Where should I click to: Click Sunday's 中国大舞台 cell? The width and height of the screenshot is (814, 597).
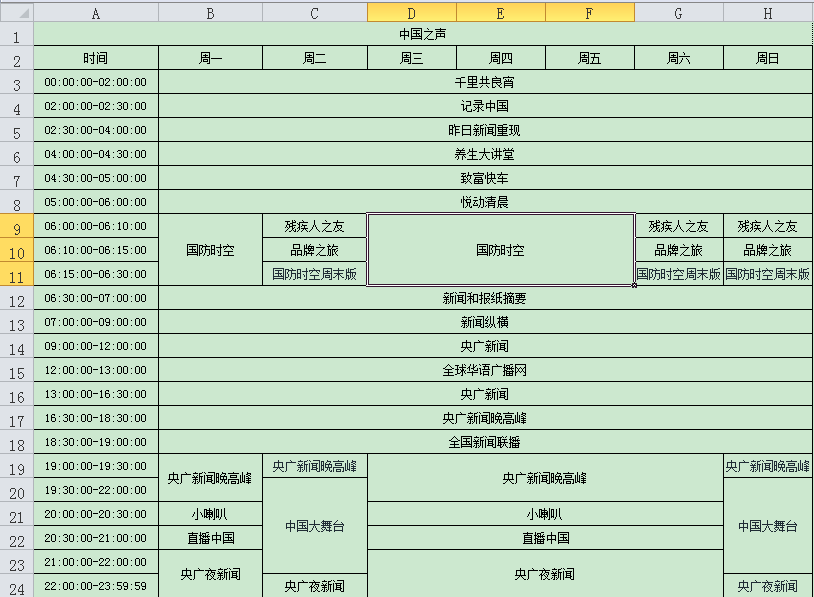click(768, 526)
